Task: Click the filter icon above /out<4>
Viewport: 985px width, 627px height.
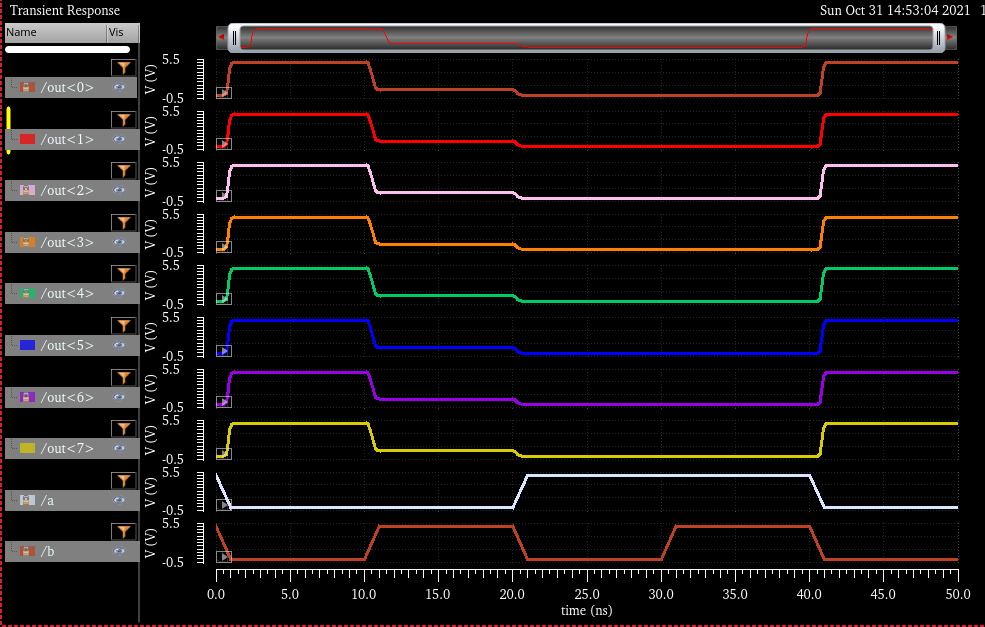Action: tap(124, 273)
